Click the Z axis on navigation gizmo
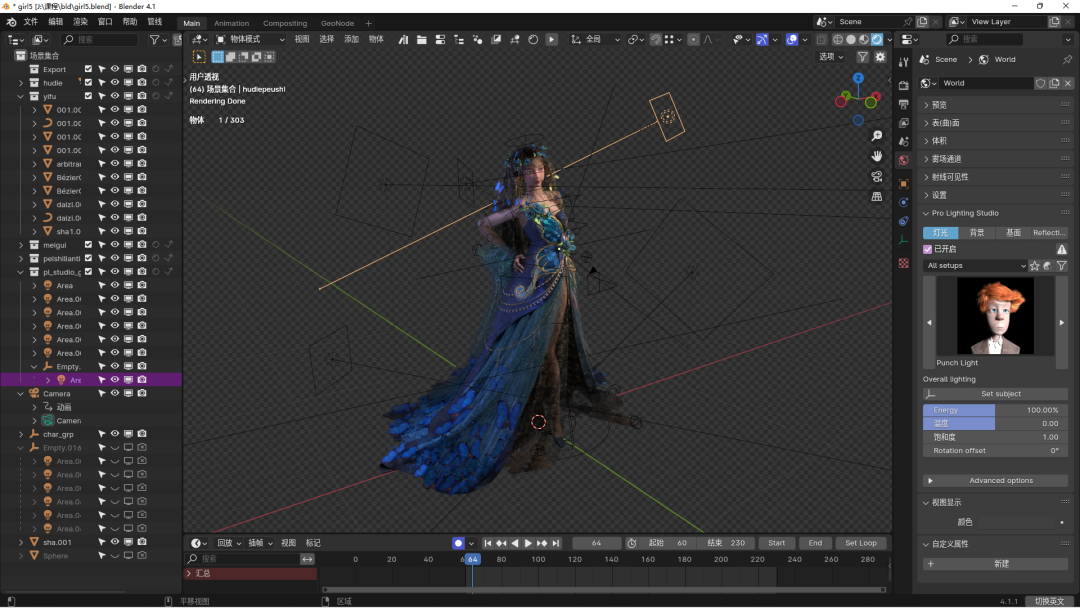The height and width of the screenshot is (608, 1080). [x=858, y=78]
